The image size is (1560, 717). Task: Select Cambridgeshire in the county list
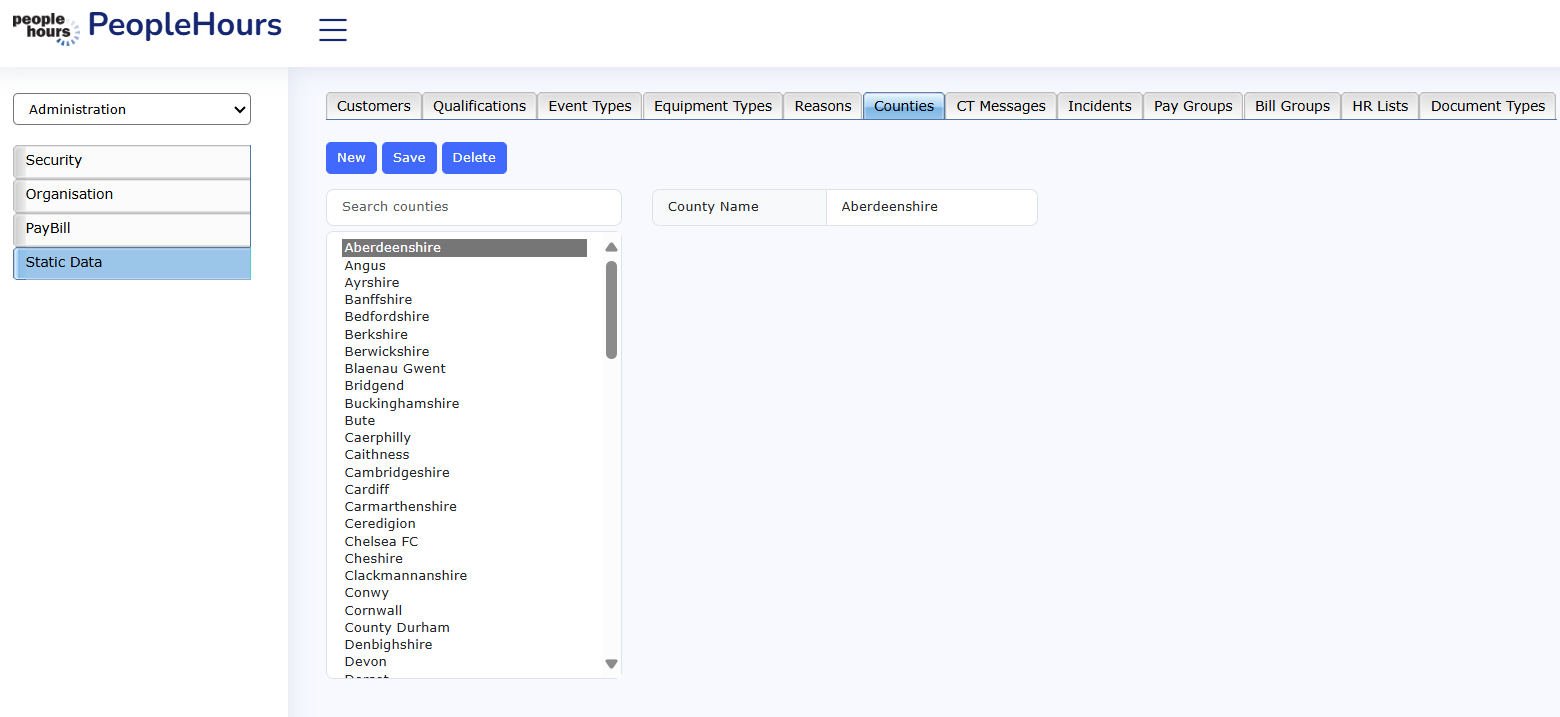397,472
